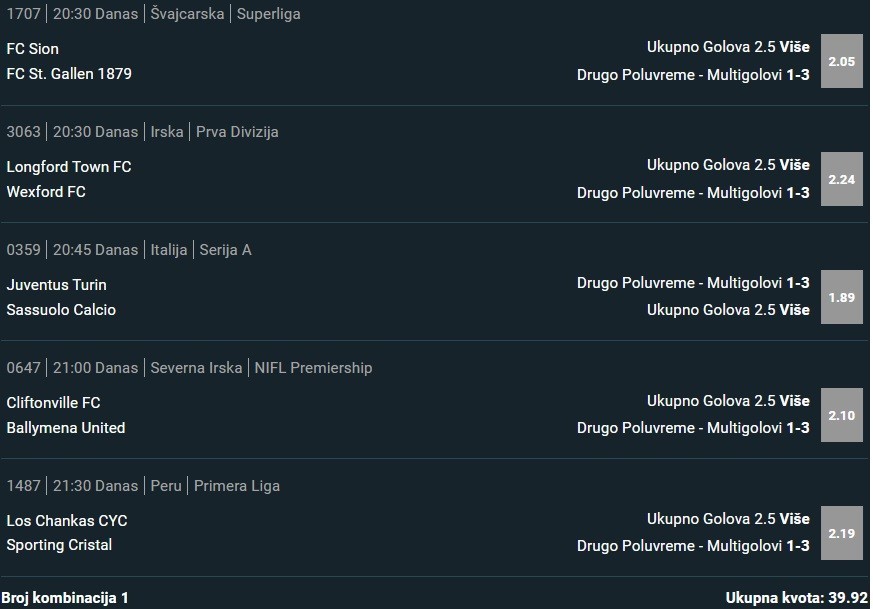
Task: Click the Severna Irska NIFL Premiership header
Action: tap(261, 368)
